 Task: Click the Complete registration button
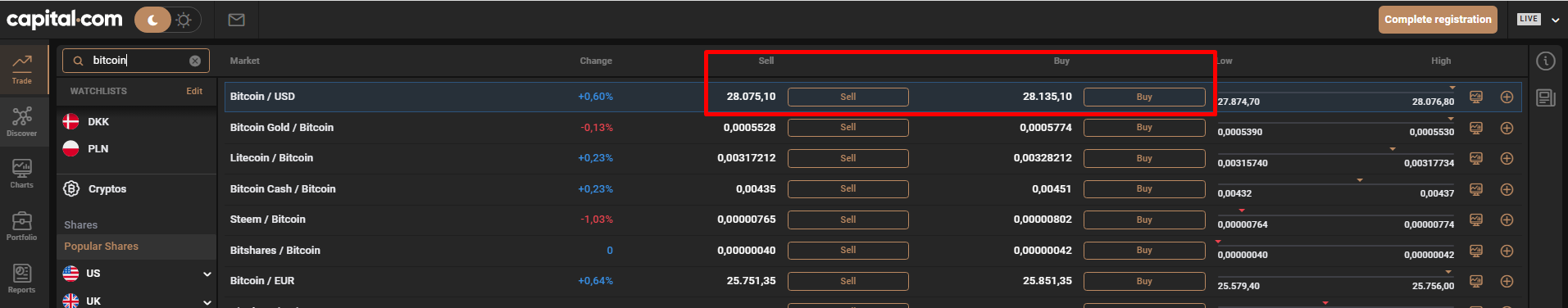[x=1438, y=20]
